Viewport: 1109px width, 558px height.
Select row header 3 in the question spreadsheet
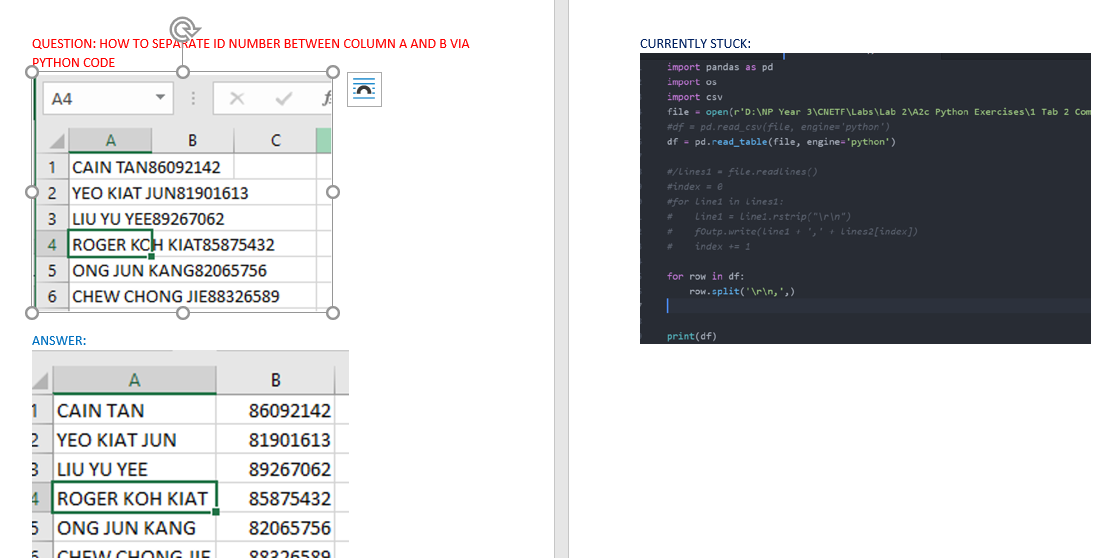(x=52, y=219)
